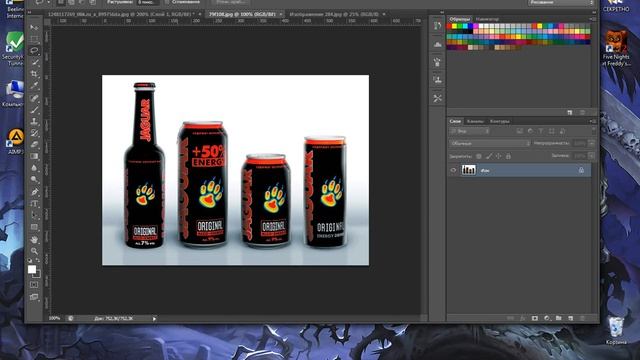Open status bar info arrow menu
Image resolution: width=640 pixels, height=360 pixels.
point(154,318)
